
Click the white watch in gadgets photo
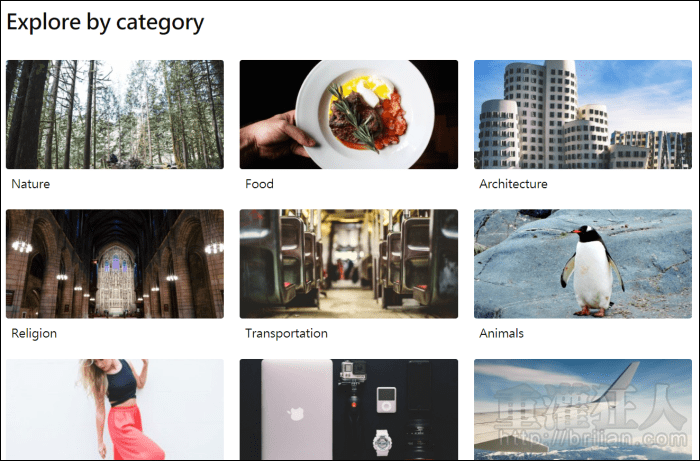(x=382, y=442)
